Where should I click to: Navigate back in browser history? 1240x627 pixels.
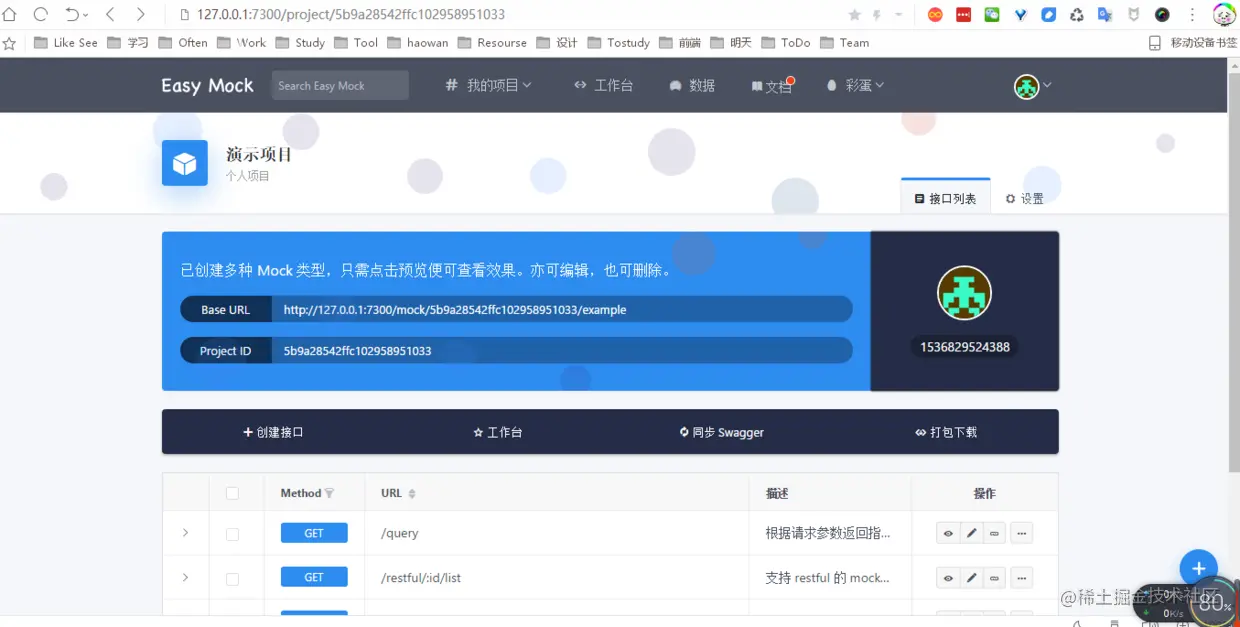pos(110,14)
